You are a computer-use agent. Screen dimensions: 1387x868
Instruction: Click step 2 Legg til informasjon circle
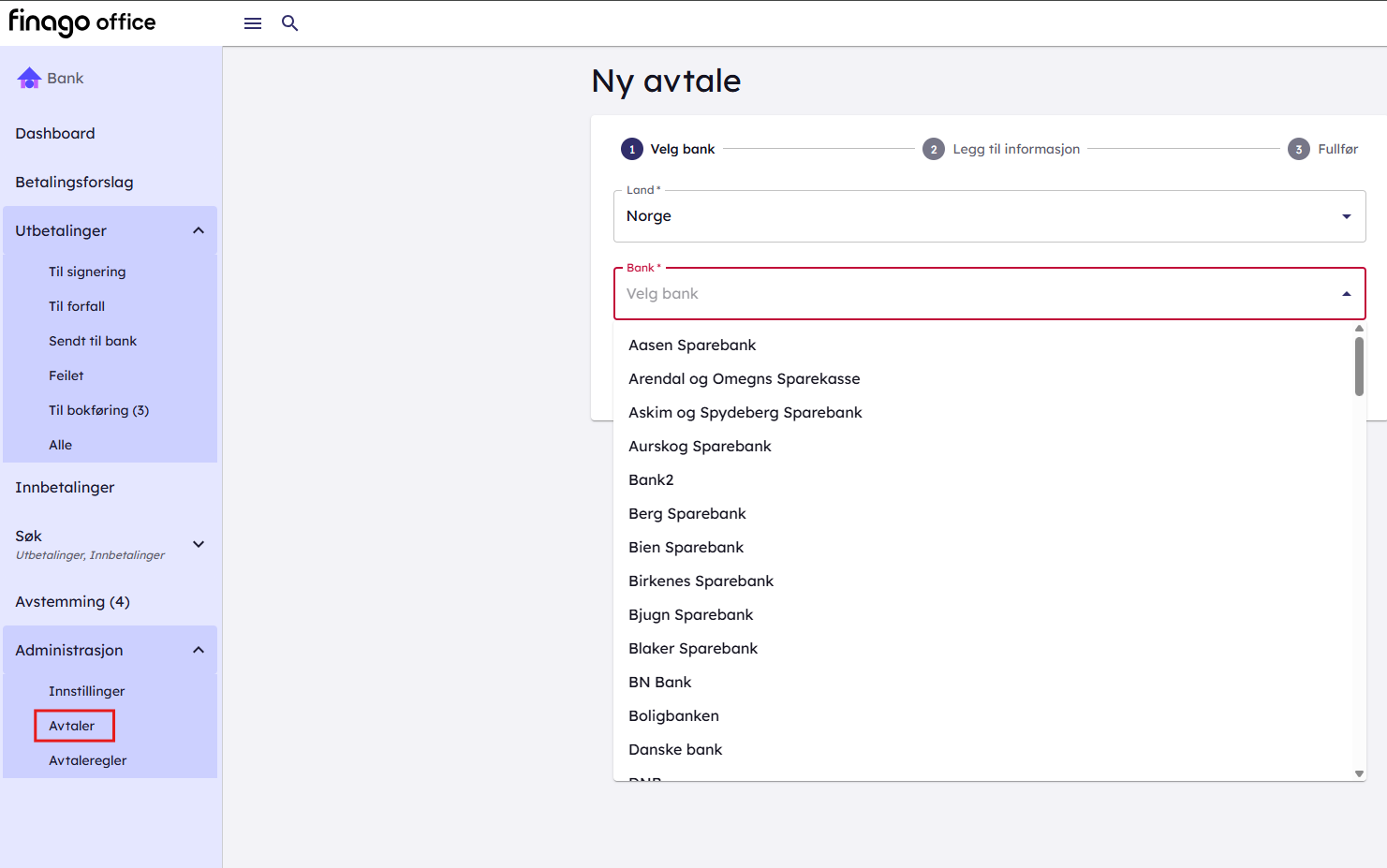pyautogui.click(x=934, y=149)
